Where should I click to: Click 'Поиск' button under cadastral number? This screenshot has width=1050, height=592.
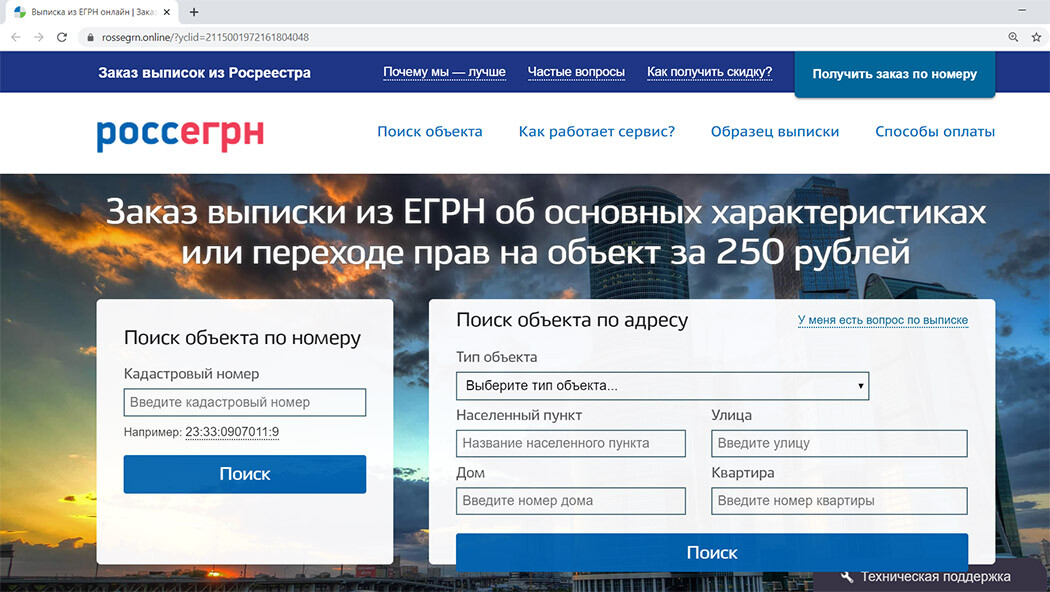(245, 474)
